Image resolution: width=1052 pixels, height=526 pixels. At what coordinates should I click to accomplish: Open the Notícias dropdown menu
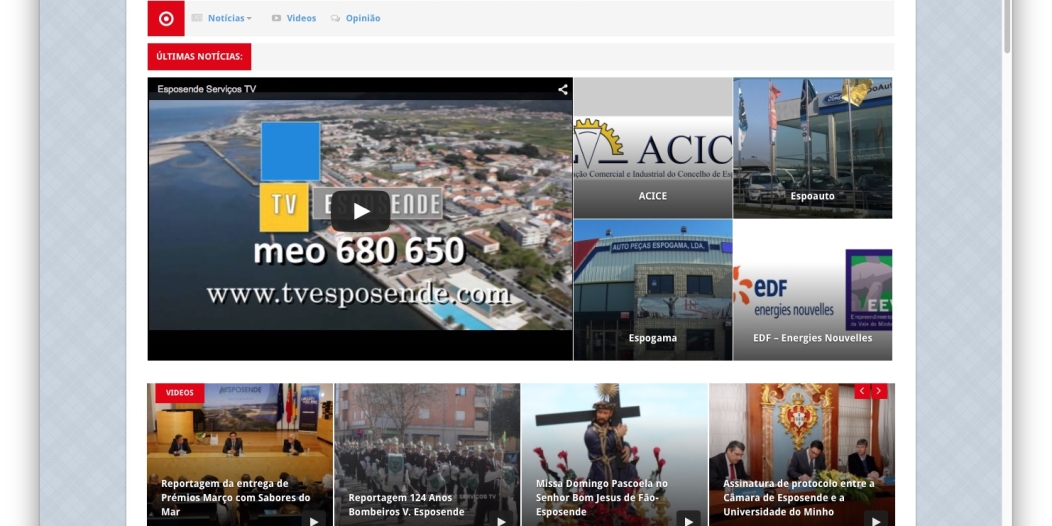point(229,18)
